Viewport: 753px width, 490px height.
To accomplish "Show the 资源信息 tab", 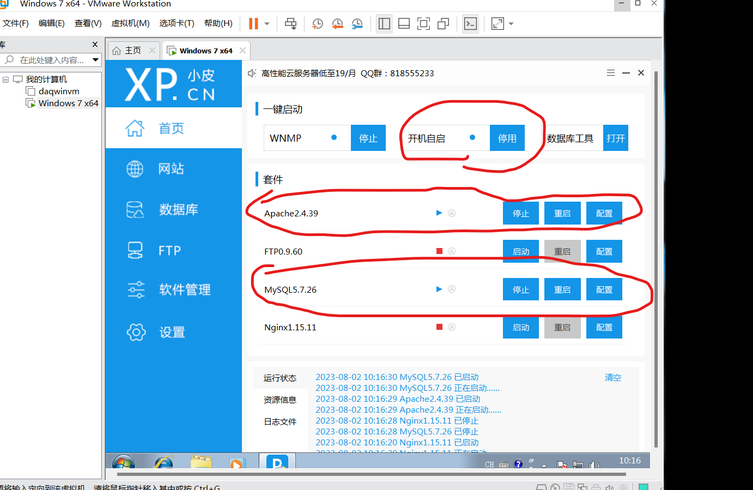I will (x=280, y=400).
